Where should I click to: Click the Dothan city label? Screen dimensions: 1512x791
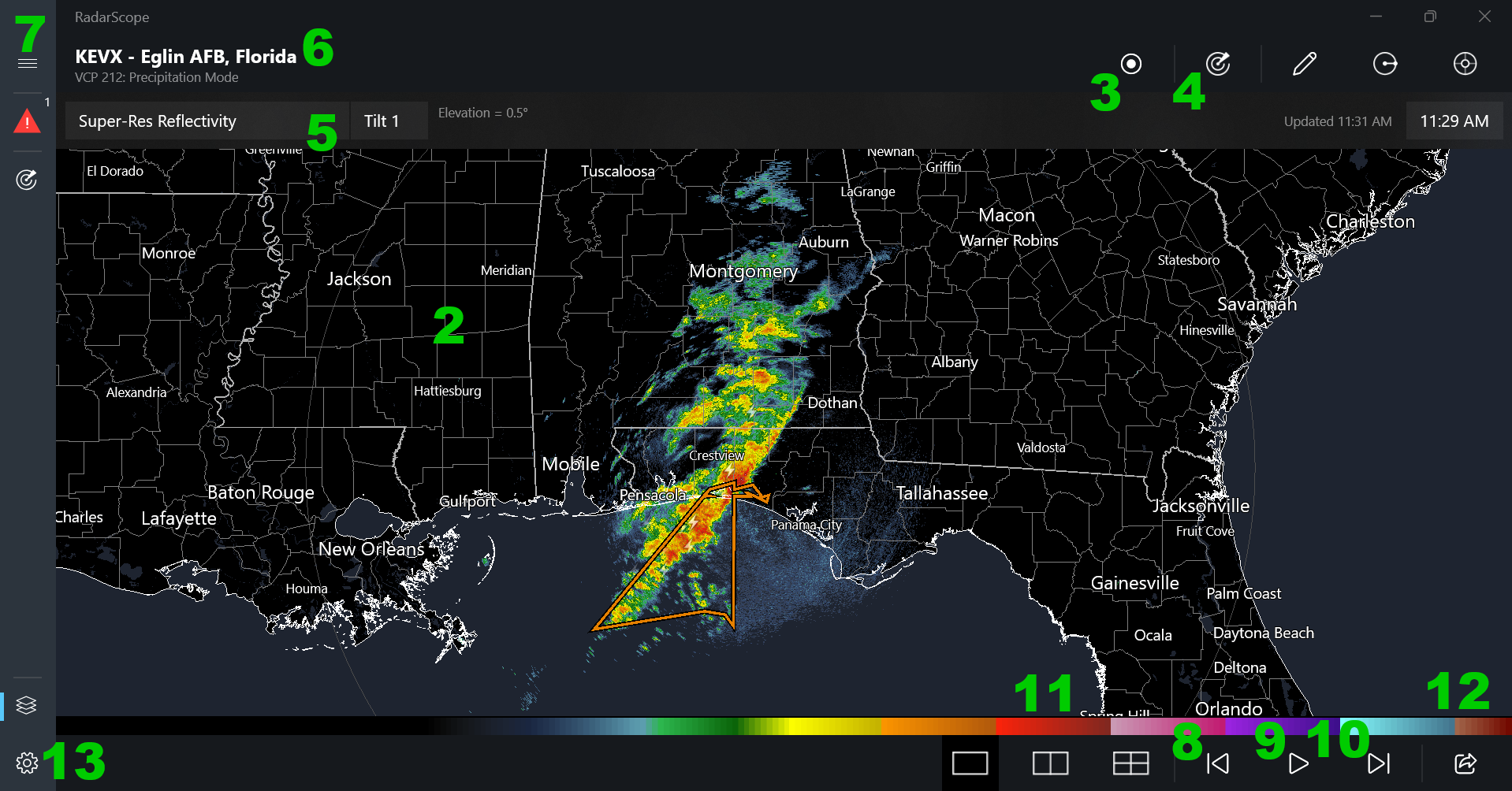[832, 403]
